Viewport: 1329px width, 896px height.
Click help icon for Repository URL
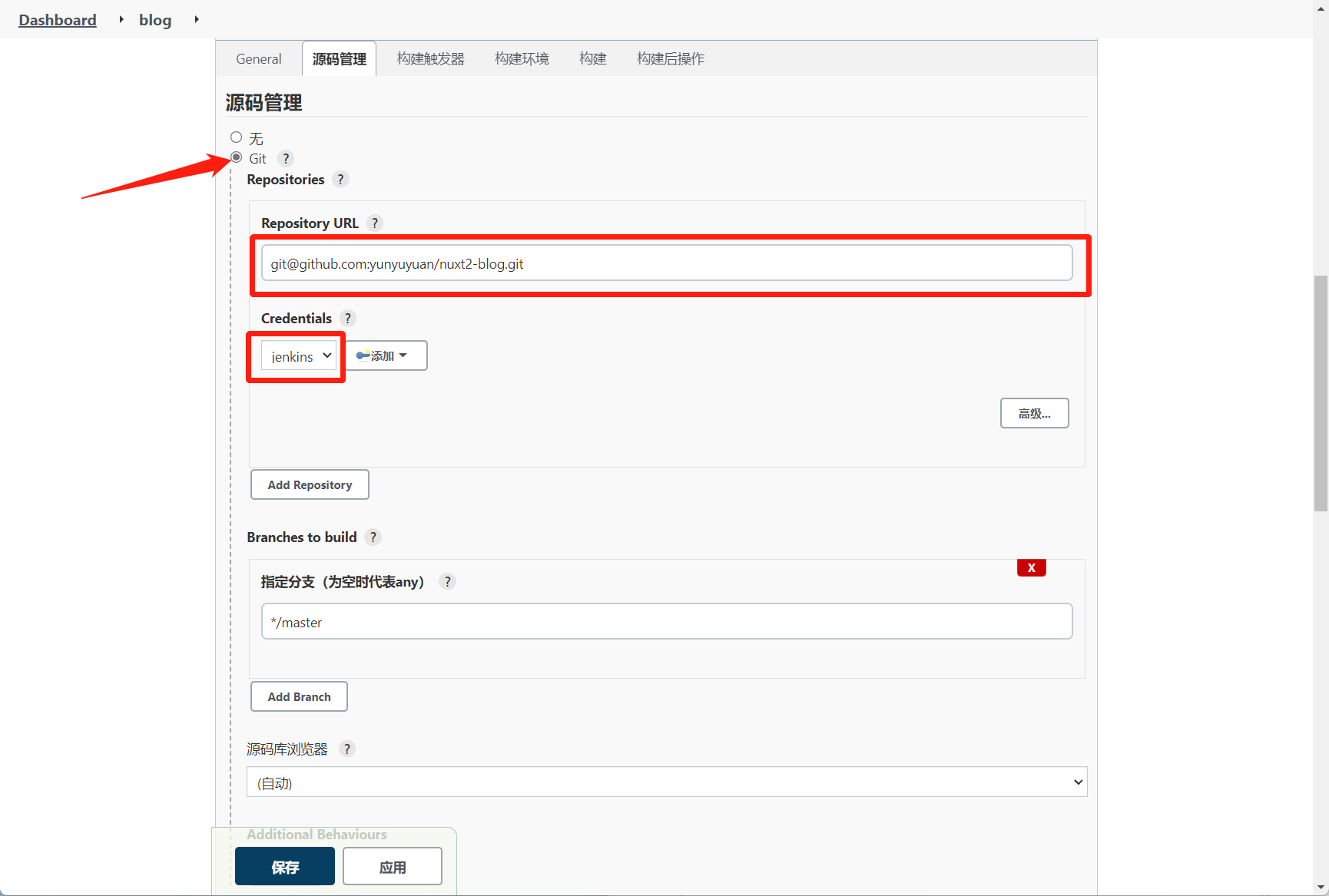pyautogui.click(x=375, y=223)
